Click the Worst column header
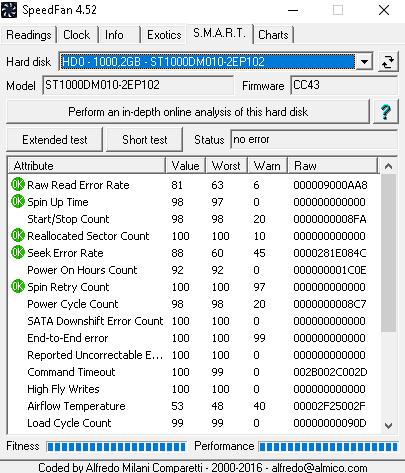Image resolution: width=405 pixels, height=473 pixels. (x=226, y=166)
